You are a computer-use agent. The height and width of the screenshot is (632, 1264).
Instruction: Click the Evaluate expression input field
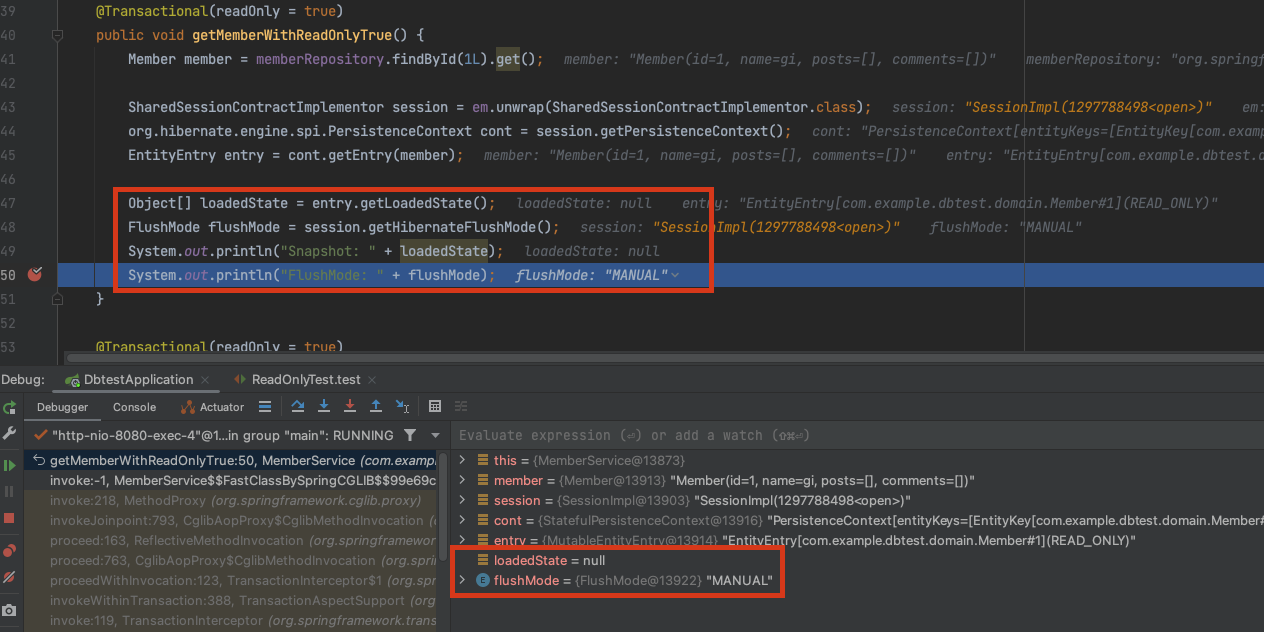pyautogui.click(x=855, y=435)
